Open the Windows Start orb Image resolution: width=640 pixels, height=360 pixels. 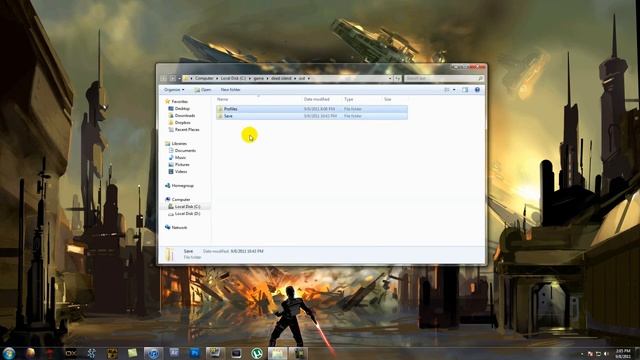(x=9, y=353)
